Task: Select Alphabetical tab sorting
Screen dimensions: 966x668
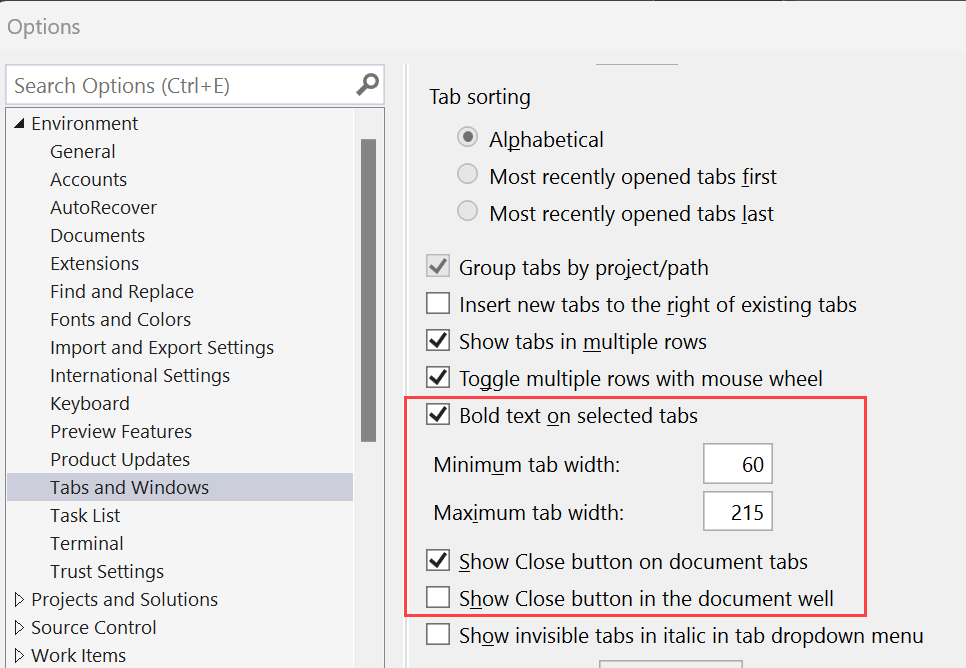Action: pyautogui.click(x=467, y=140)
